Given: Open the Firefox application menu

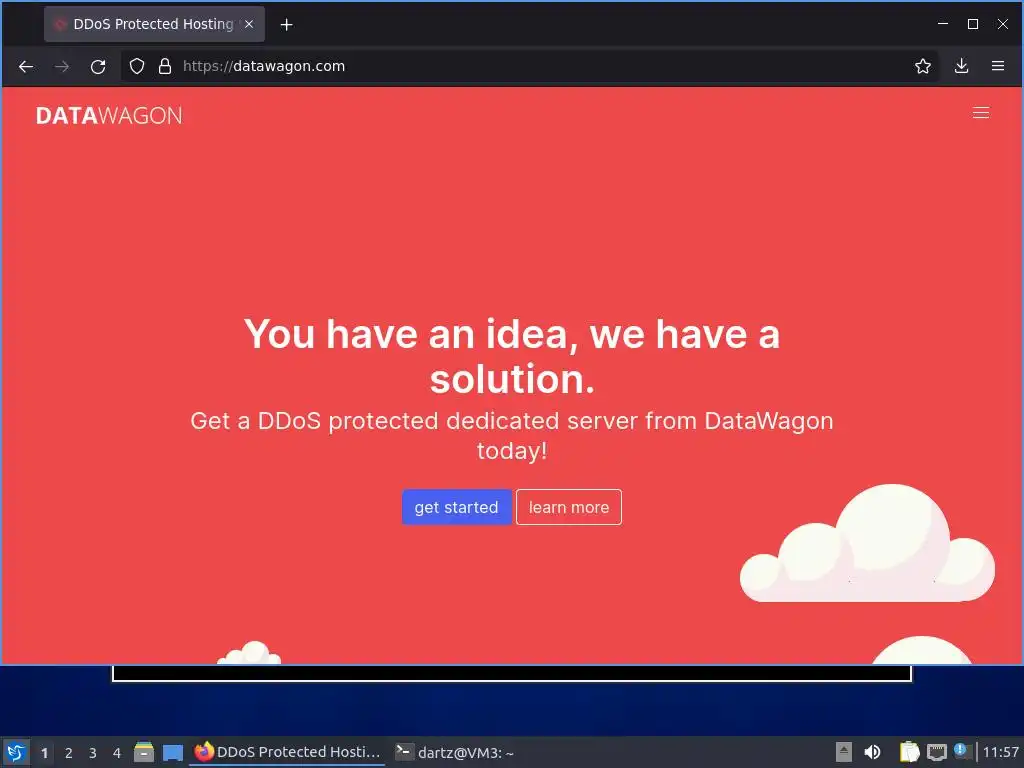Looking at the screenshot, I should coord(998,66).
